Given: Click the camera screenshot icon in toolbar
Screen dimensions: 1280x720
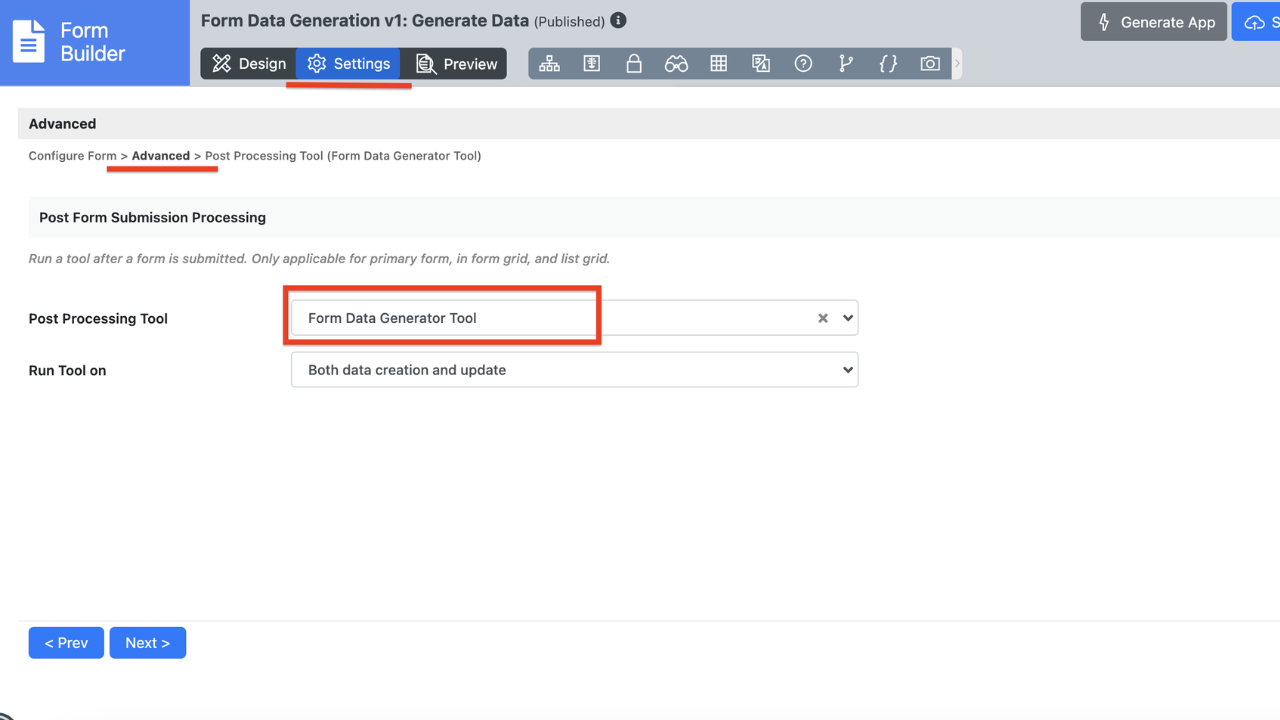Looking at the screenshot, I should coord(930,64).
